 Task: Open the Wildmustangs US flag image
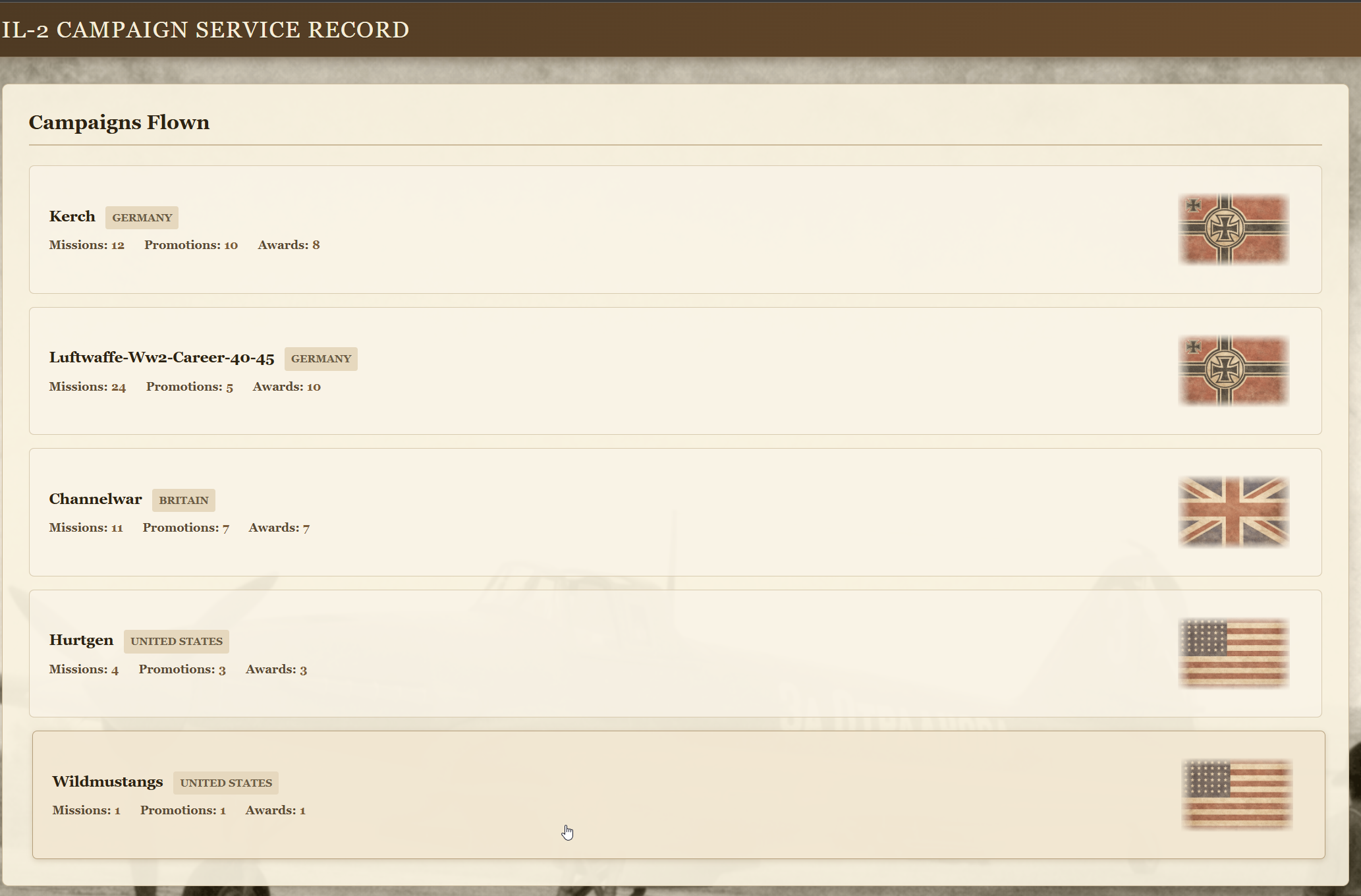1236,795
